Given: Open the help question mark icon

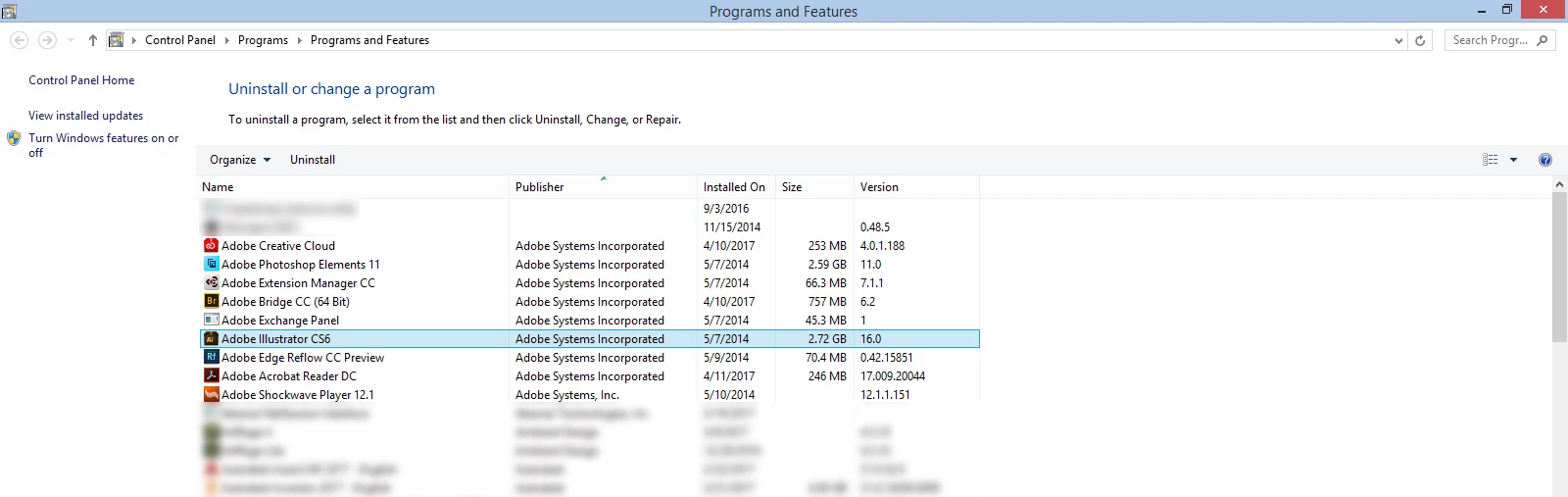Looking at the screenshot, I should (1545, 160).
